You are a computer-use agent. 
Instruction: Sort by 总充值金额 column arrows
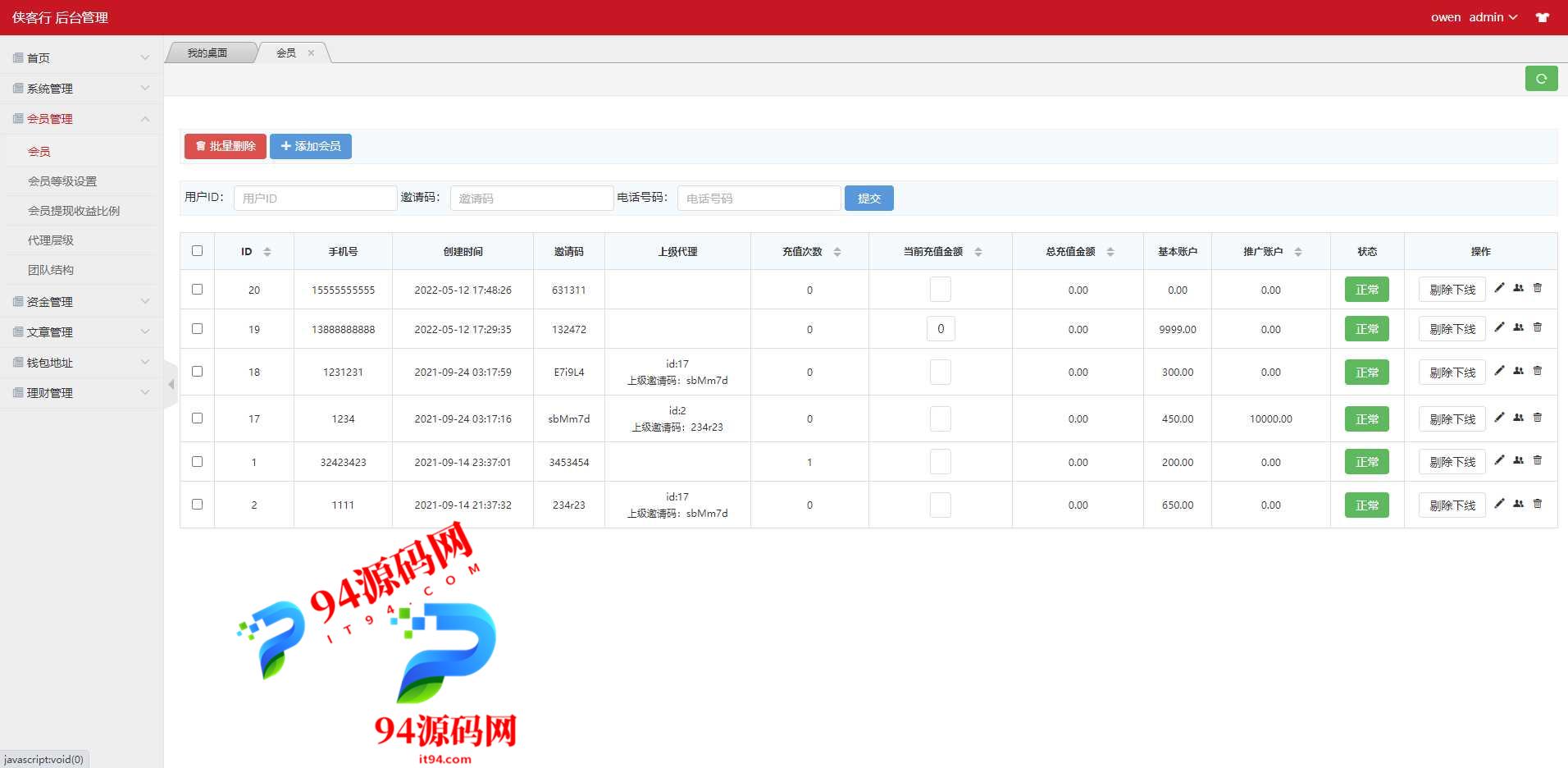1110,252
